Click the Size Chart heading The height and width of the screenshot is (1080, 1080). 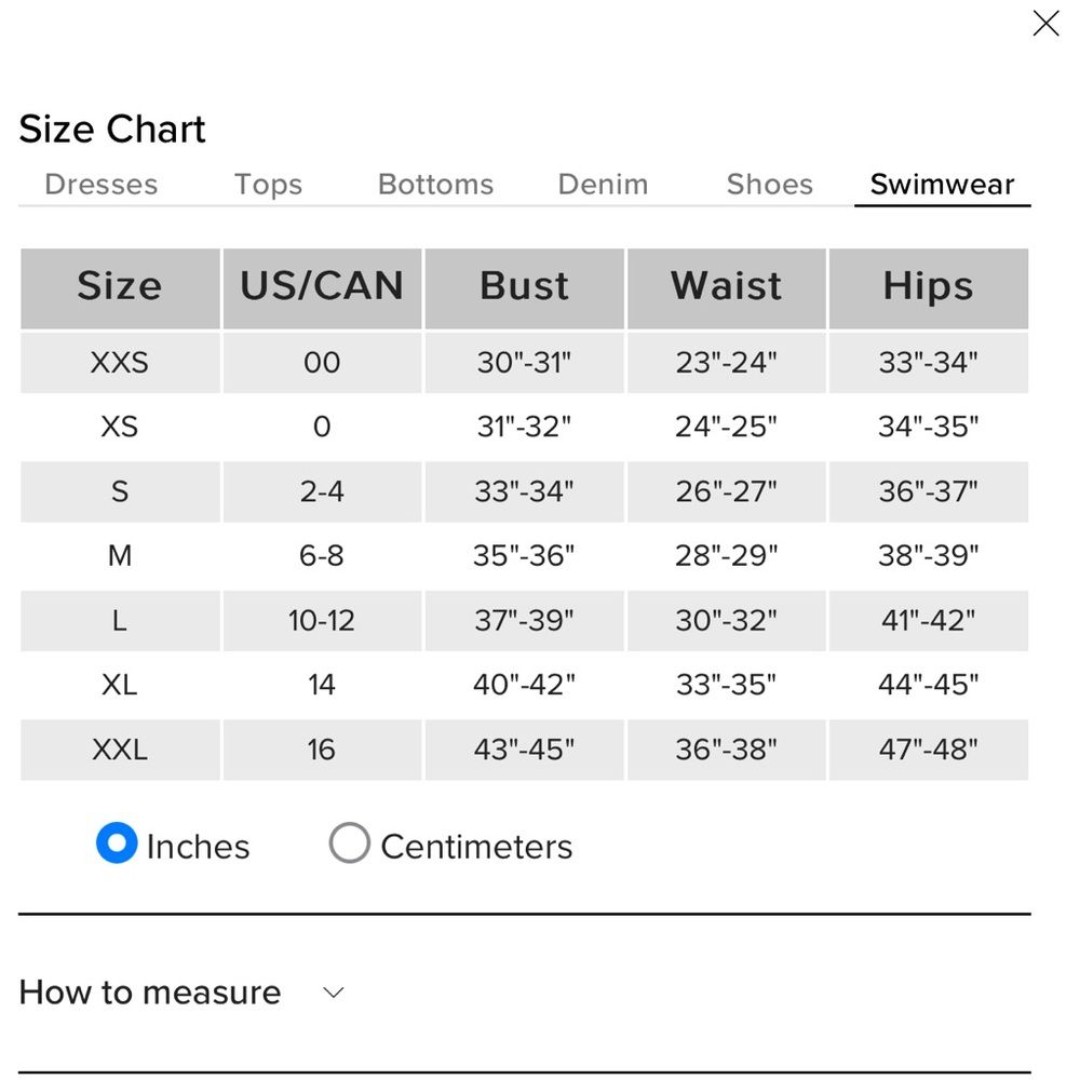tap(112, 129)
